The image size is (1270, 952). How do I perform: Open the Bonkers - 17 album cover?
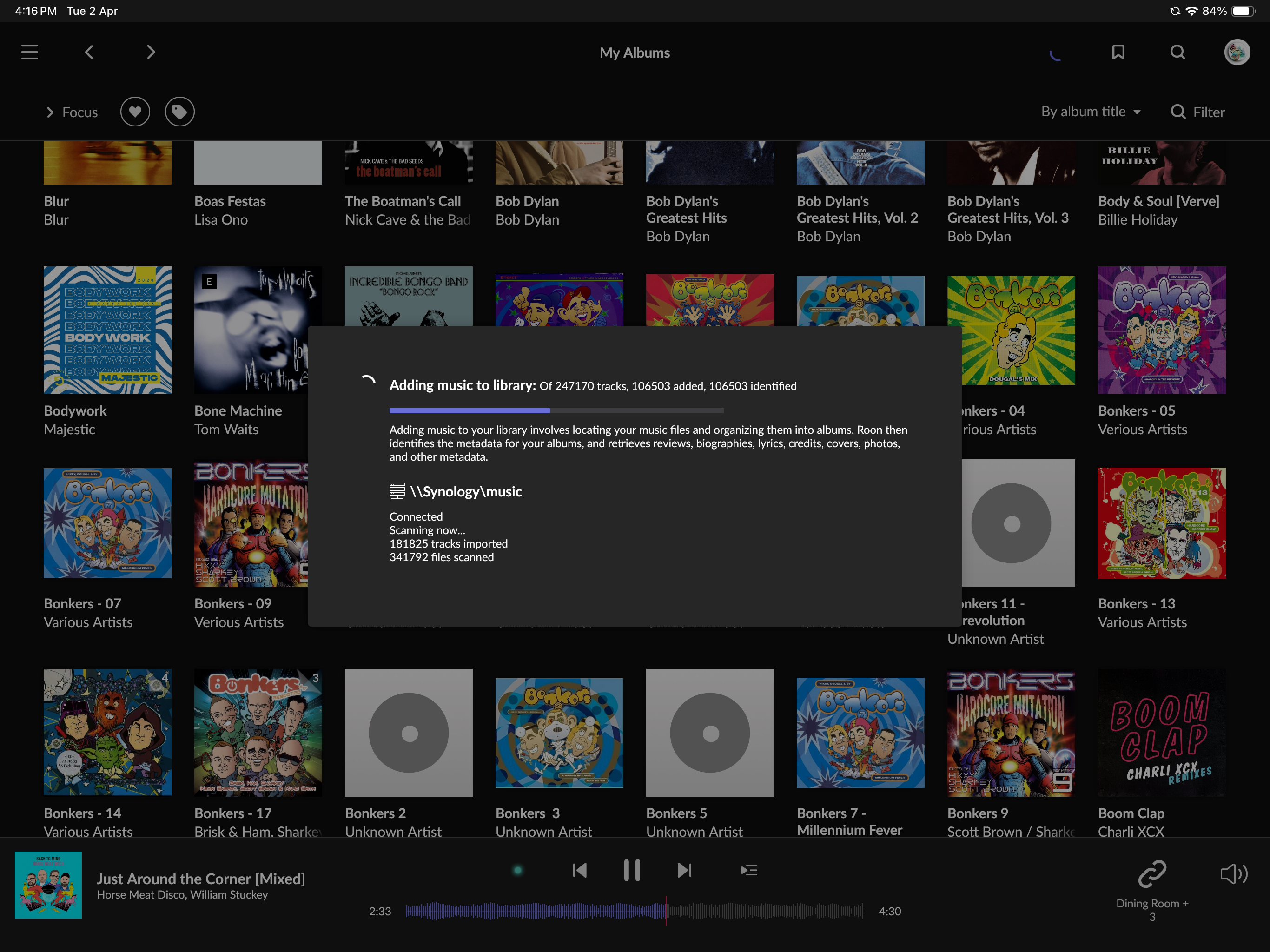pyautogui.click(x=258, y=732)
